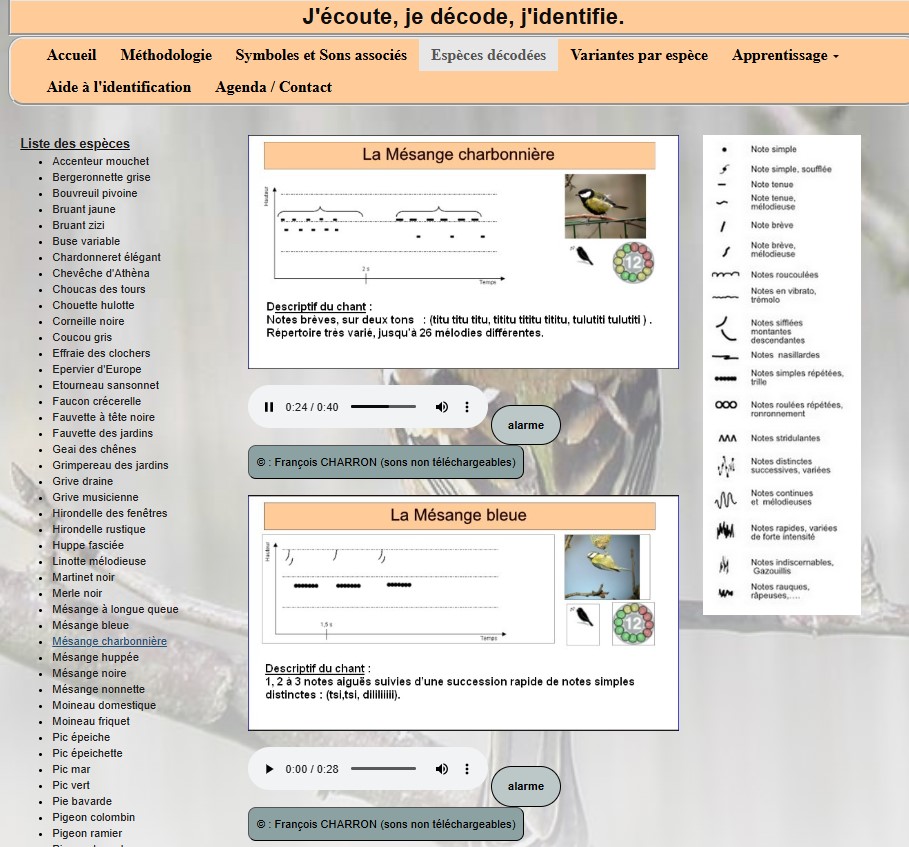Click the Mésange charbonnière bird photo
Screen dimensions: 909x847
click(604, 206)
